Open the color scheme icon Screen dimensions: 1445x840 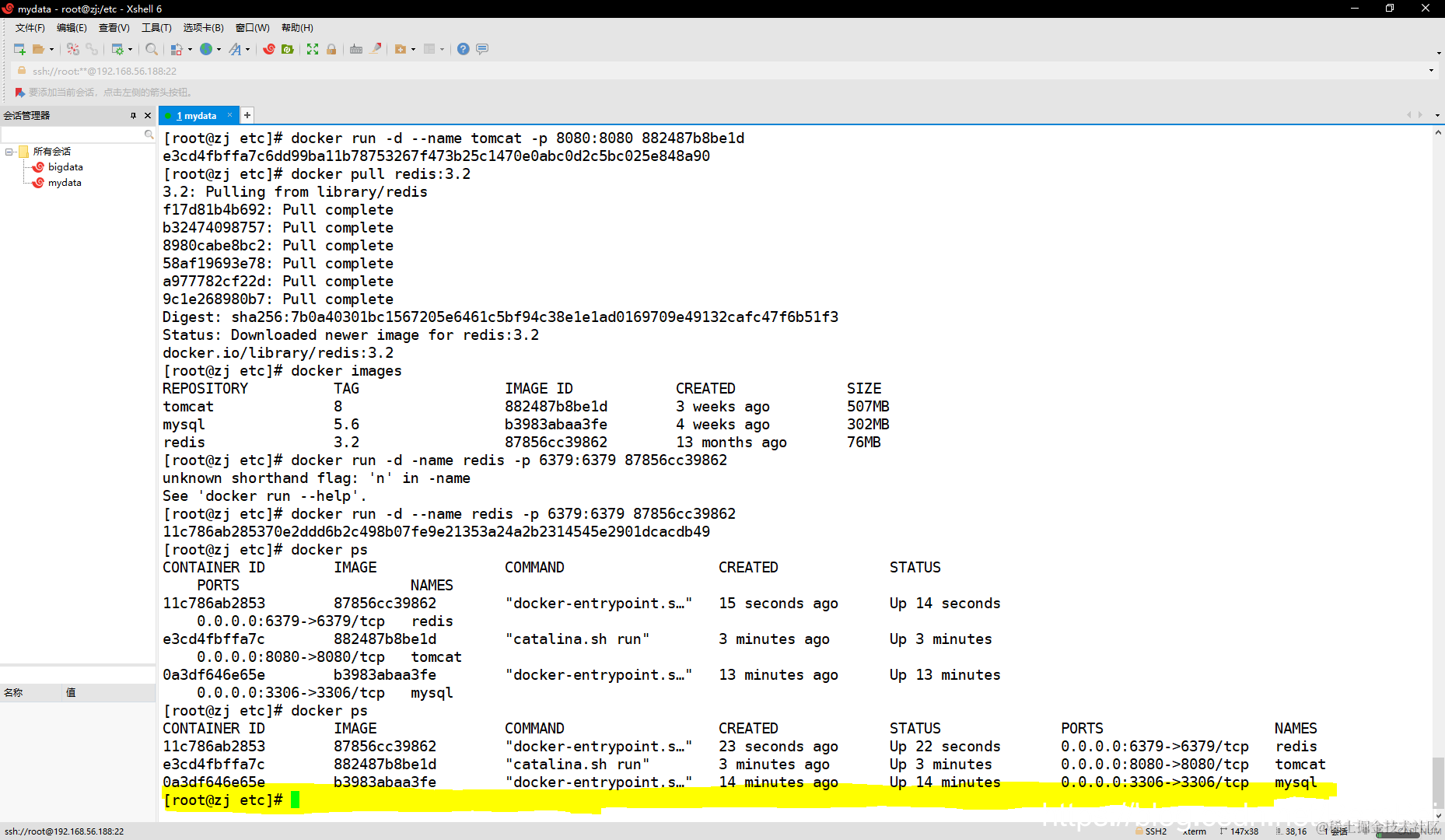(177, 49)
